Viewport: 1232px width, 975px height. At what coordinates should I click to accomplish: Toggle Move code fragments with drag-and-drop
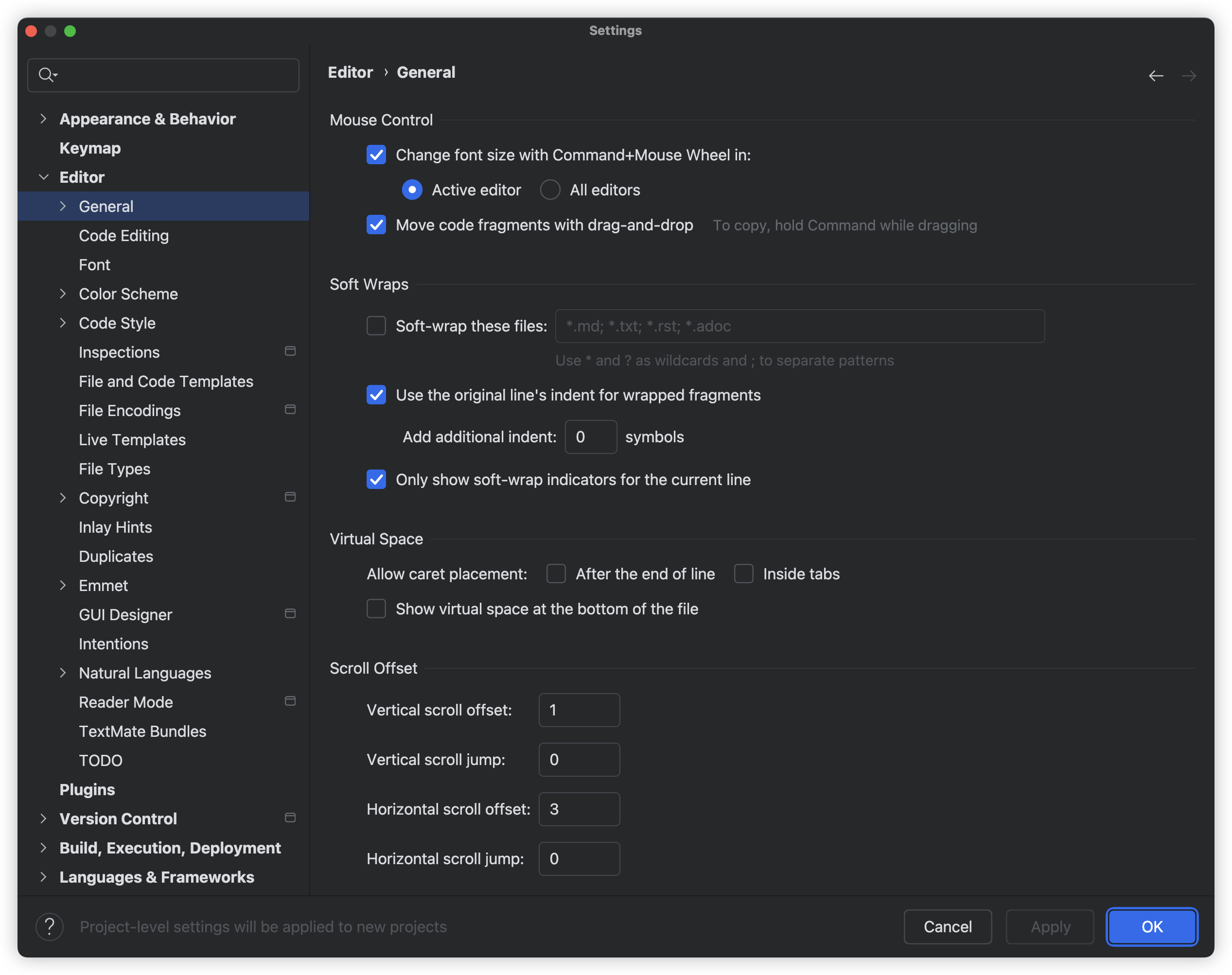pos(376,225)
